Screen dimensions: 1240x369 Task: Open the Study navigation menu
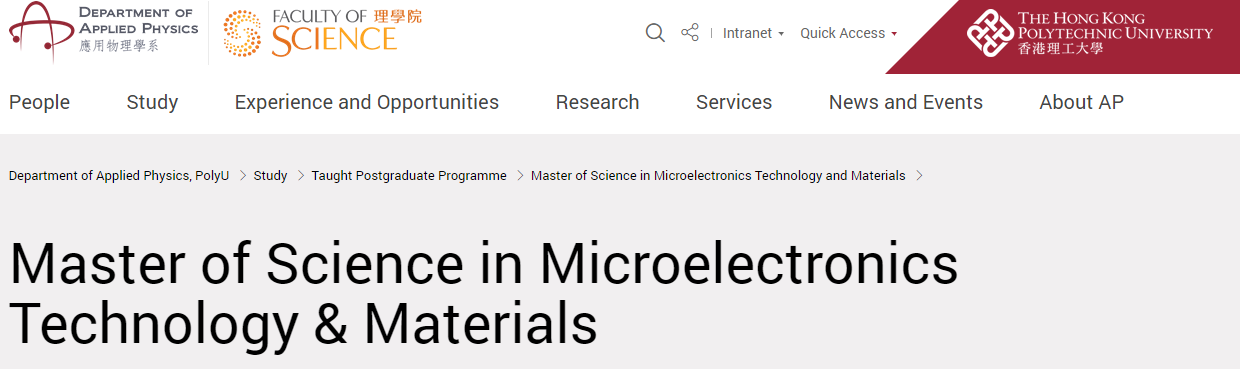[x=152, y=102]
